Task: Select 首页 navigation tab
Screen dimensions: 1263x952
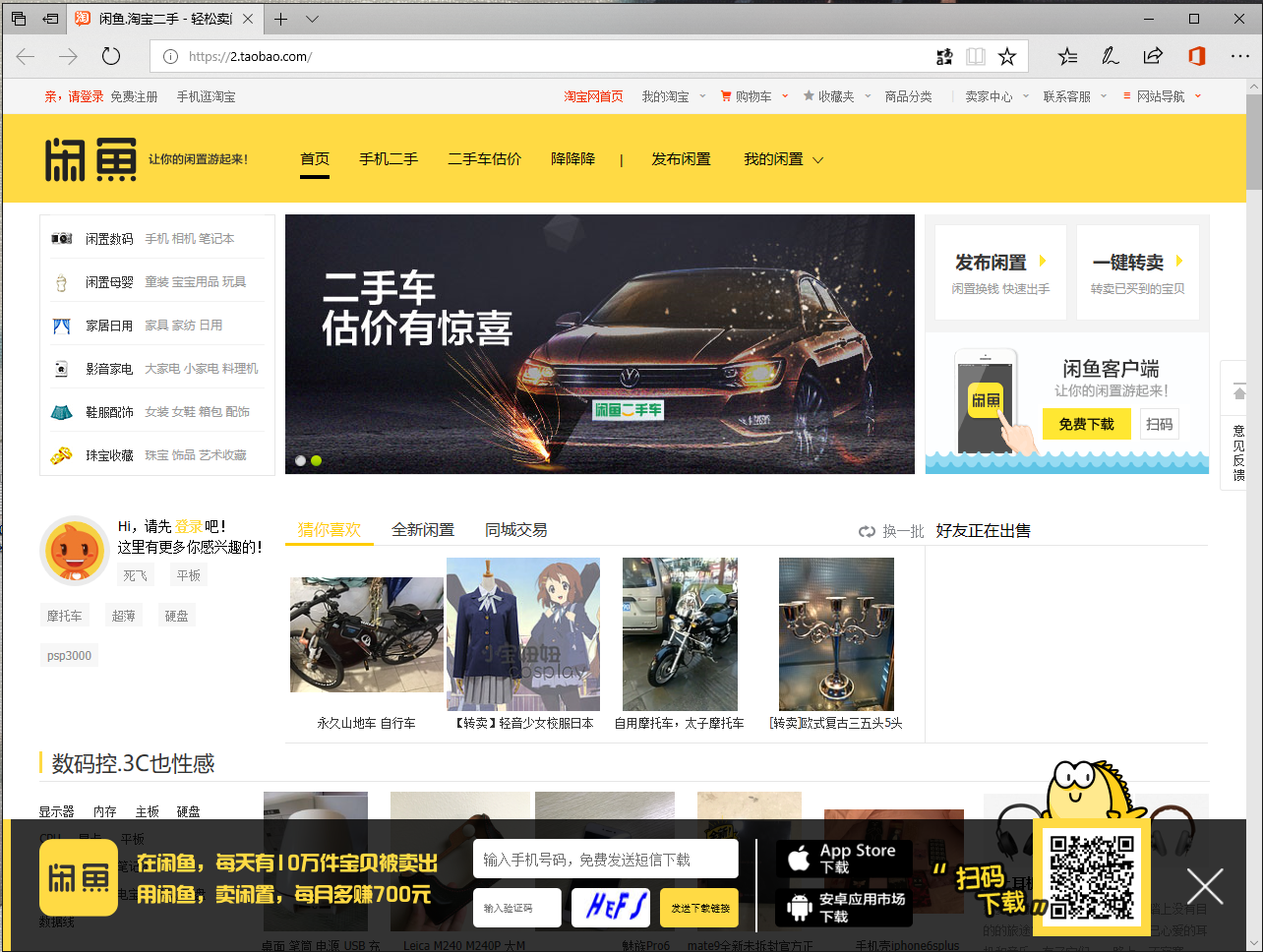Action: tap(315, 159)
